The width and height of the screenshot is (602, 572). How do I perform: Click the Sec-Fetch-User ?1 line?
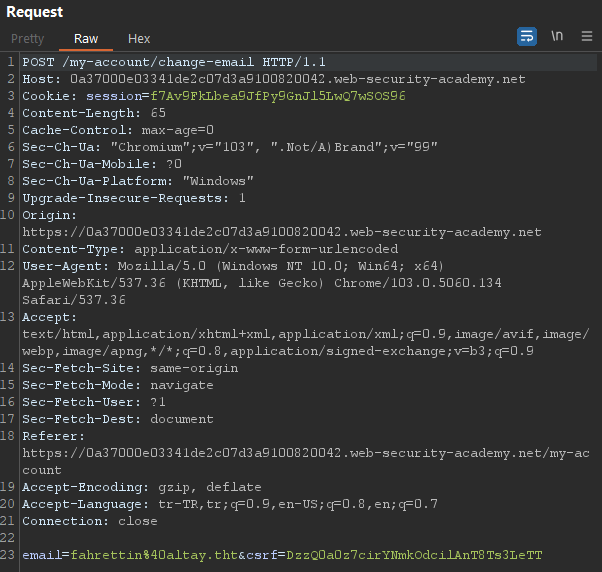(94, 402)
